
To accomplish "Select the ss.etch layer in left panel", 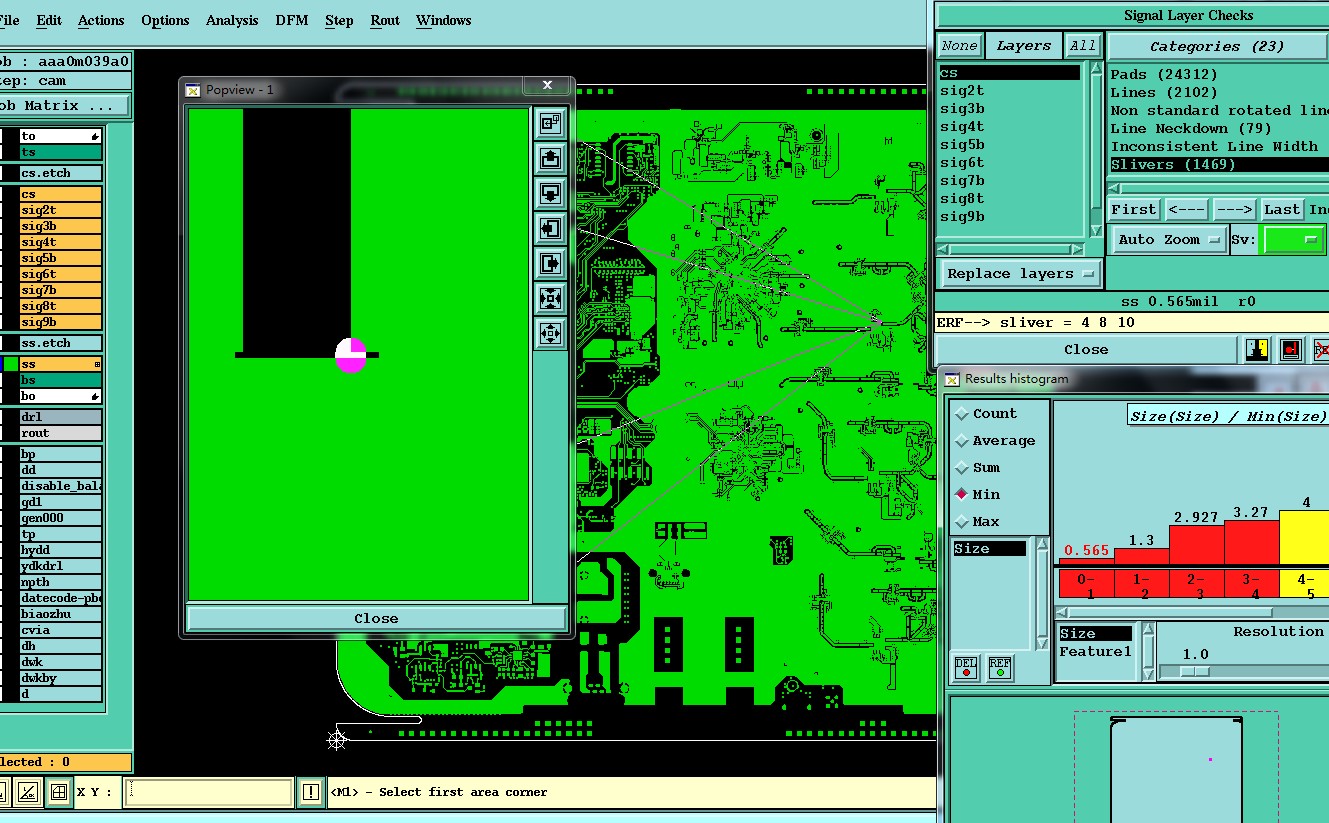I will click(60, 343).
